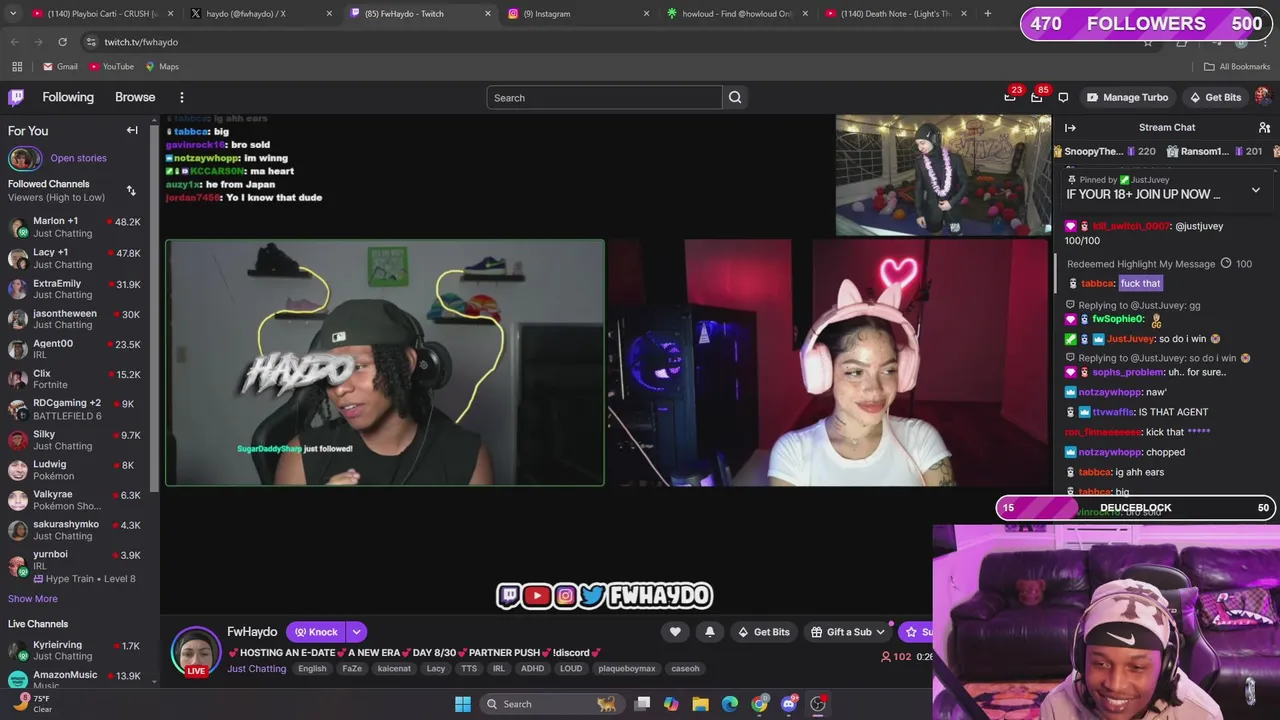1280x720 pixels.
Task: Open the Chrome apps grid in bookmarks bar
Action: pyautogui.click(x=17, y=66)
